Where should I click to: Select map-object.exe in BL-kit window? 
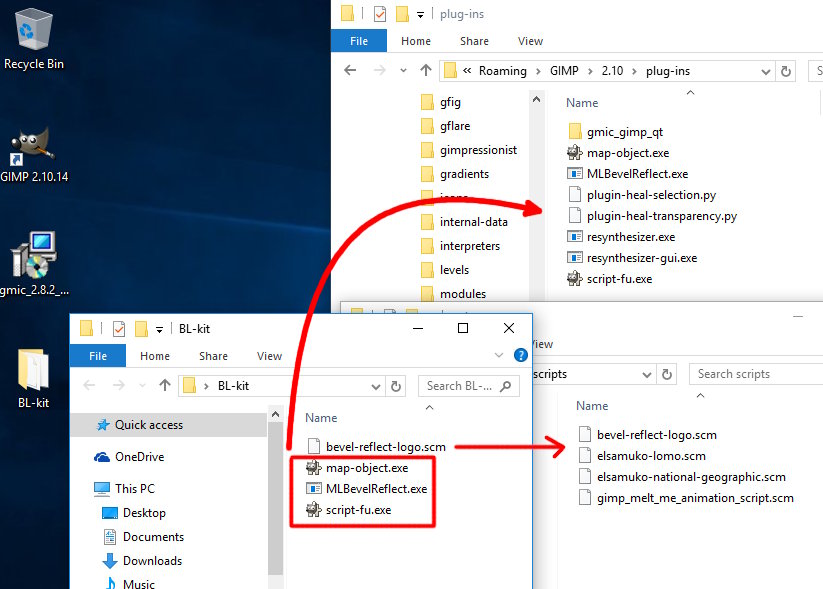click(357, 468)
